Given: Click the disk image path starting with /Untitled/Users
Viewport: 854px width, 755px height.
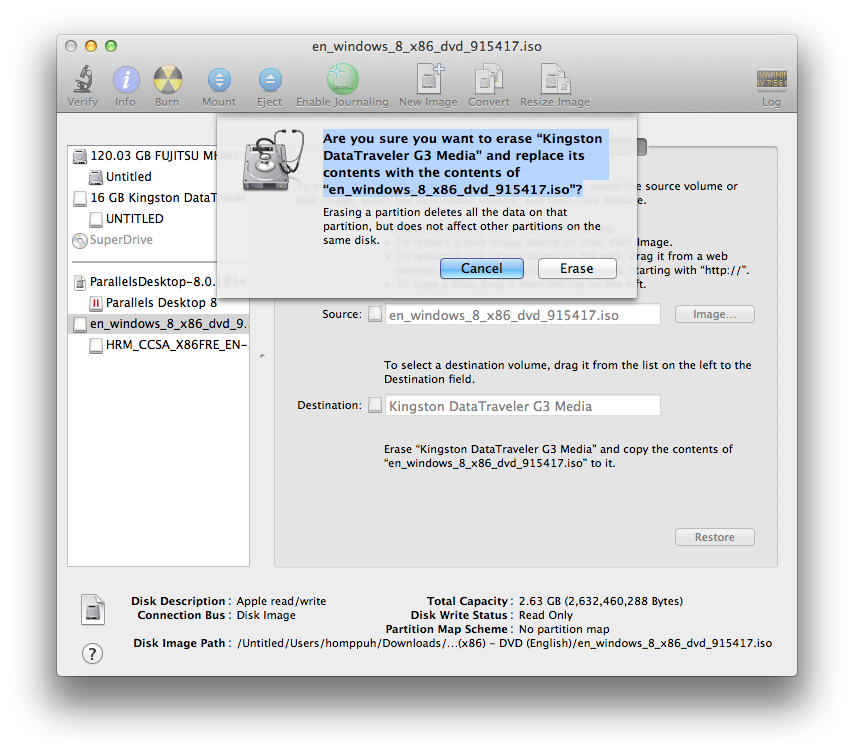Looking at the screenshot, I should click(x=504, y=643).
